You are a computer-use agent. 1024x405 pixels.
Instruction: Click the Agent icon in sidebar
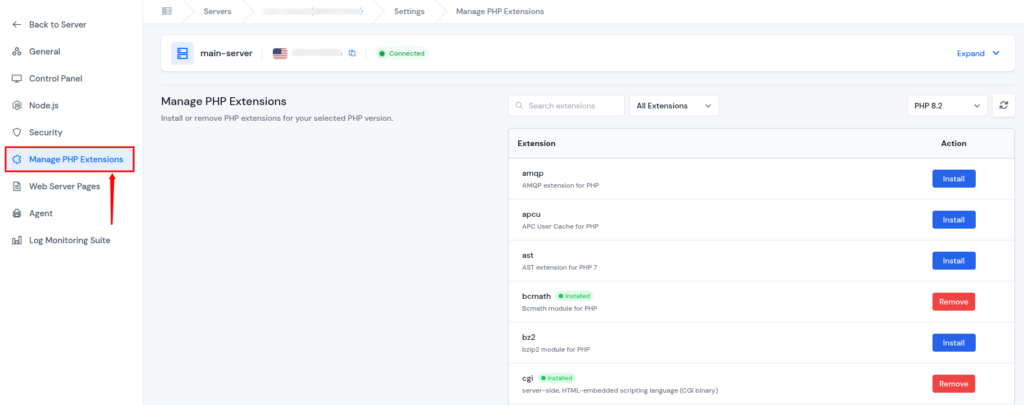(17, 213)
